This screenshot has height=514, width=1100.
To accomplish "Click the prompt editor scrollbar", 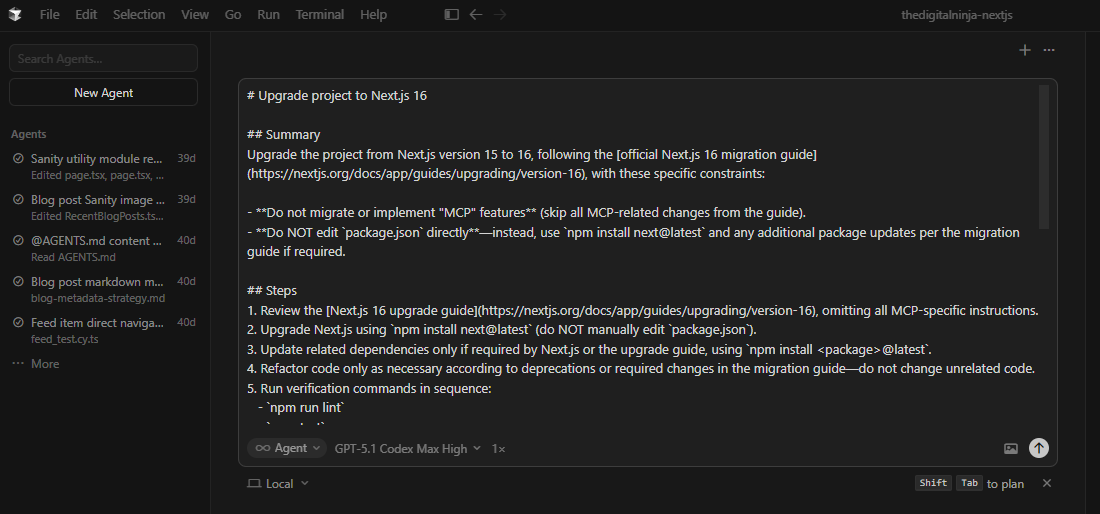I will (1043, 156).
